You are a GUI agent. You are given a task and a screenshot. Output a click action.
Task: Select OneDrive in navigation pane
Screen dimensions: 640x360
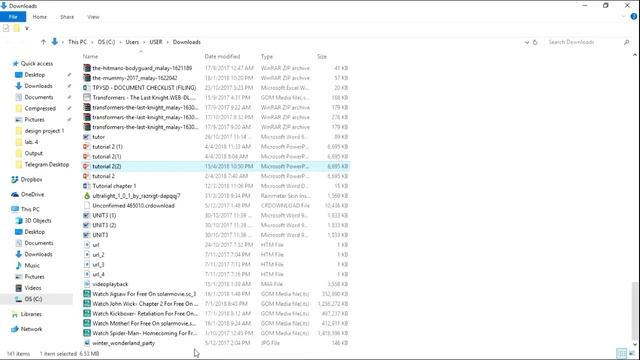[x=32, y=194]
